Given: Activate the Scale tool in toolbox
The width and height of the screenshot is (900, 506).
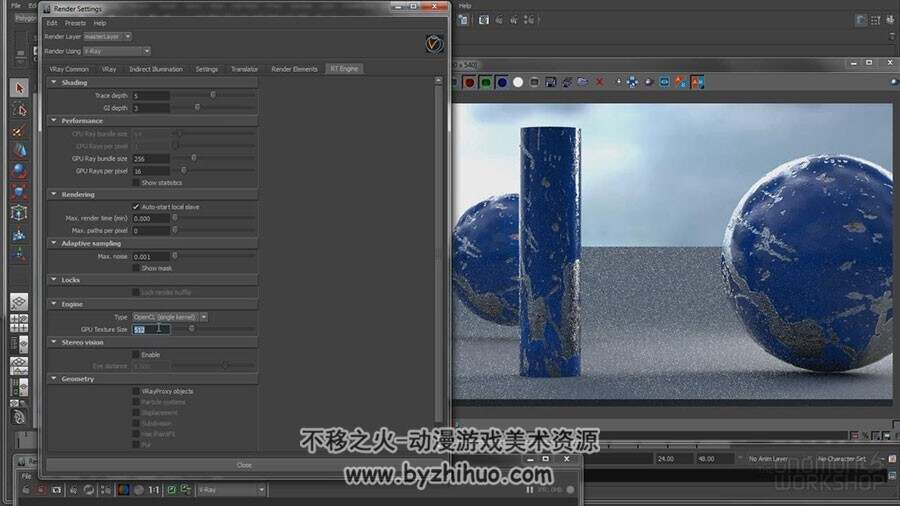Looking at the screenshot, I should (19, 192).
